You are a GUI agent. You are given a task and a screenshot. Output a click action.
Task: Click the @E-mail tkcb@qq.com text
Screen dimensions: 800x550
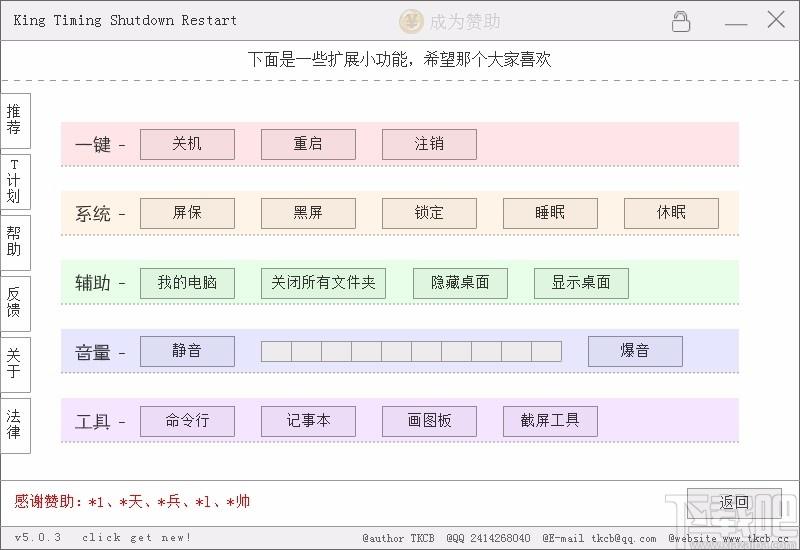[599, 538]
